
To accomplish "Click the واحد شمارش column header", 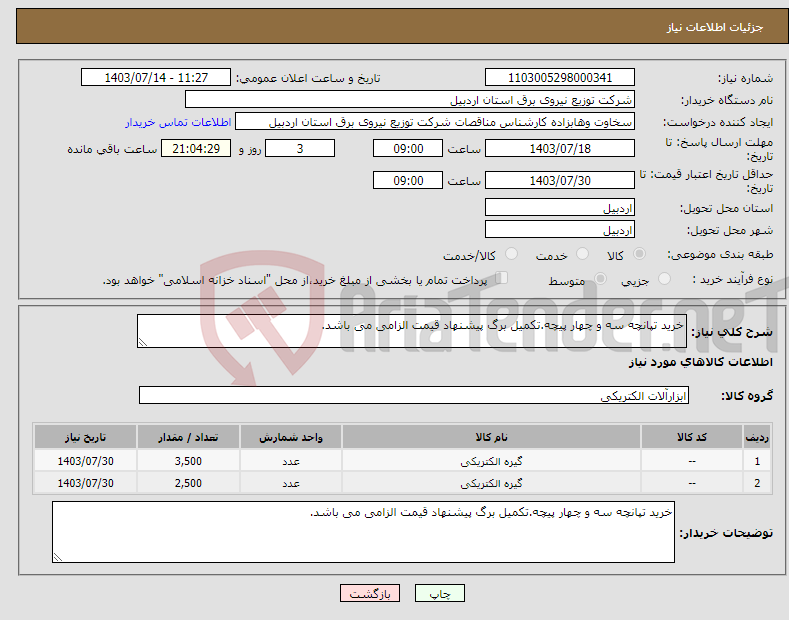I will pos(291,437).
